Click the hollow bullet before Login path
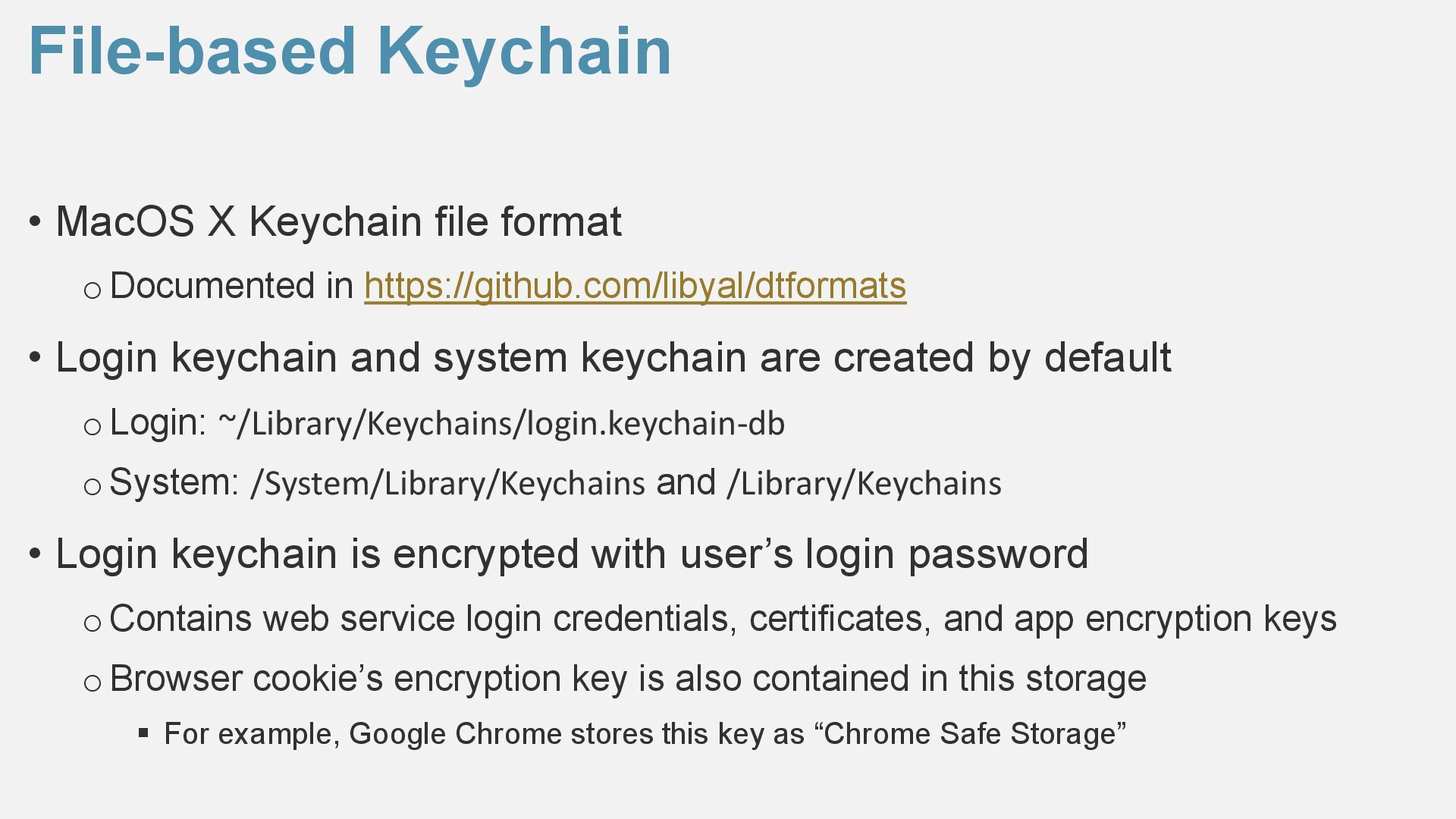 (x=92, y=426)
